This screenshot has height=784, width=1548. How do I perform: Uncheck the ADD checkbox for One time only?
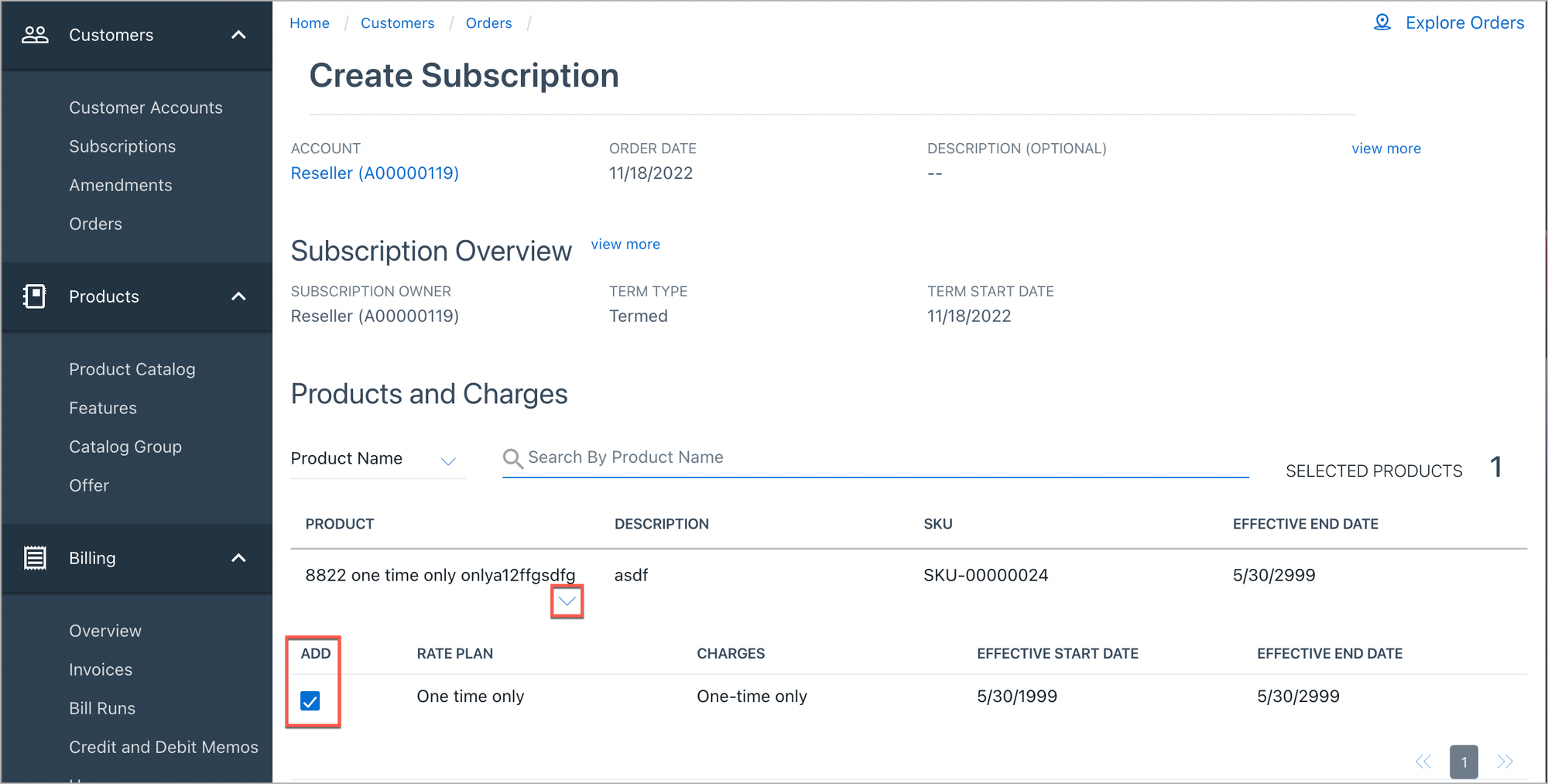click(x=312, y=700)
